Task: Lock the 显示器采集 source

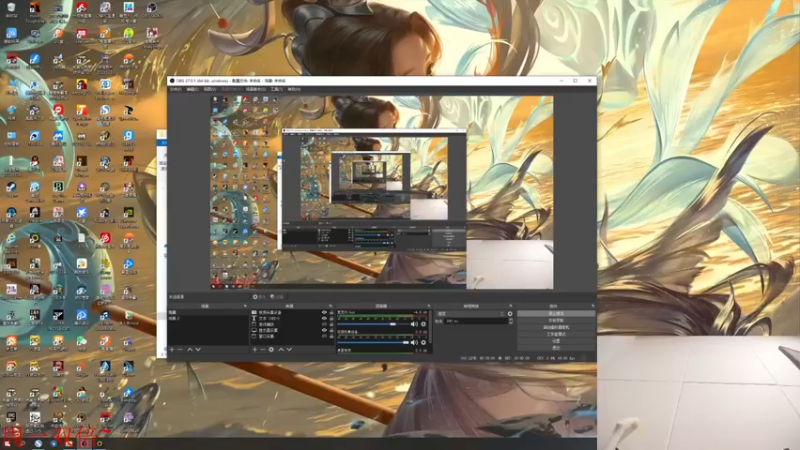Action: pos(332,331)
